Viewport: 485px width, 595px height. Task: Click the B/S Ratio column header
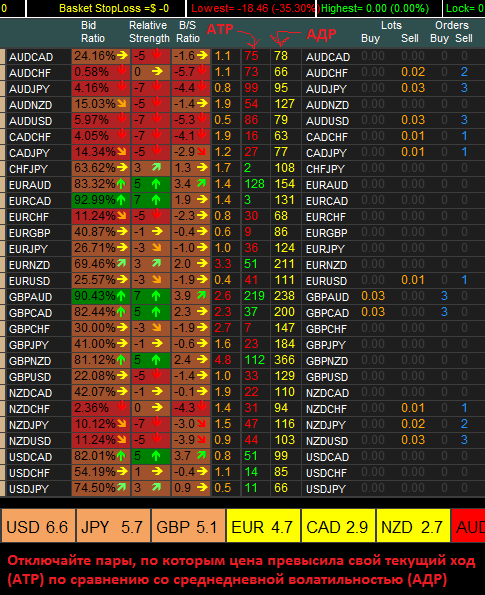188,32
